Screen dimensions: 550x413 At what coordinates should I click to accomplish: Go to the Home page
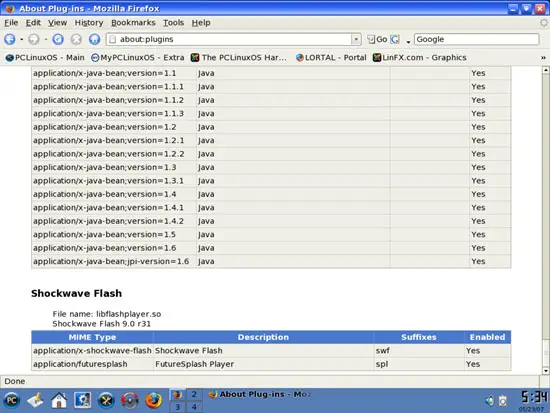point(94,39)
